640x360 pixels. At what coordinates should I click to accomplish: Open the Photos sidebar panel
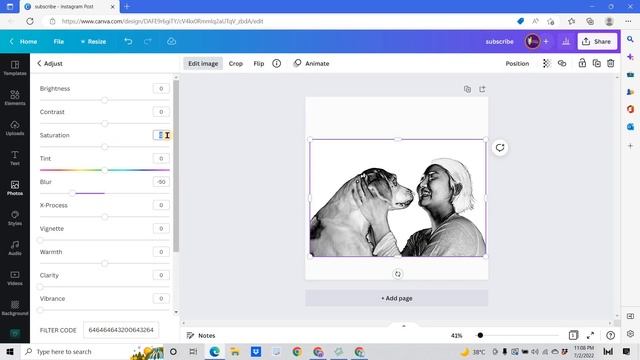point(15,188)
